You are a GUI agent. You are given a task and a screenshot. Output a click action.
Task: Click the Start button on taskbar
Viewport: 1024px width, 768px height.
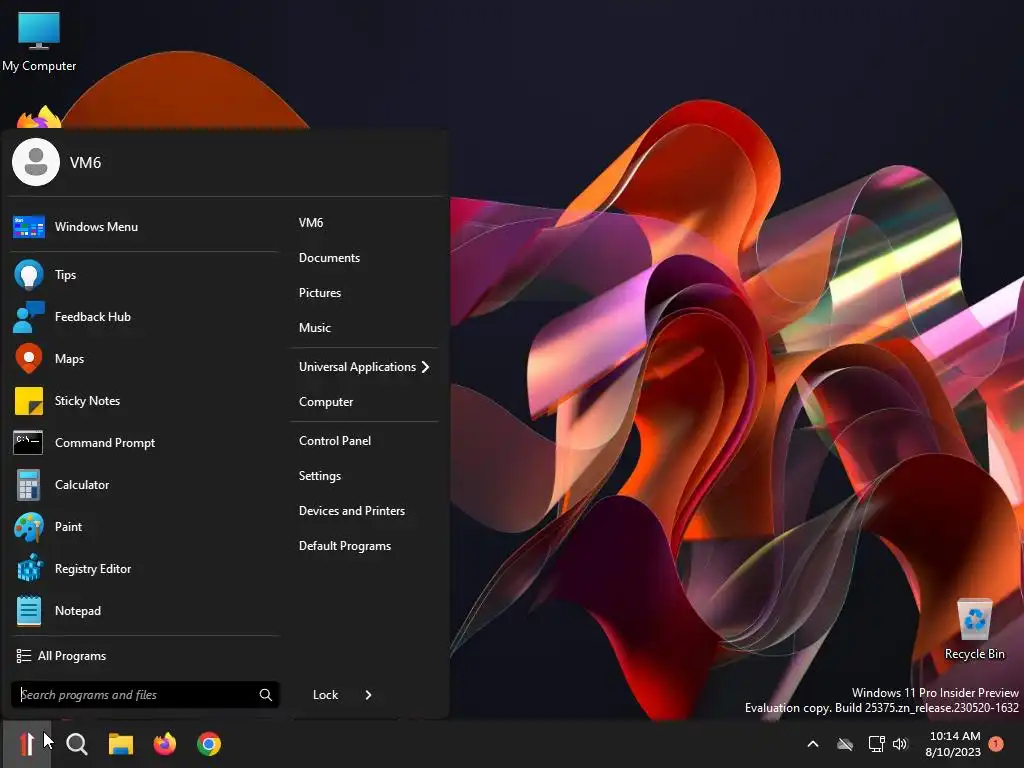26,744
